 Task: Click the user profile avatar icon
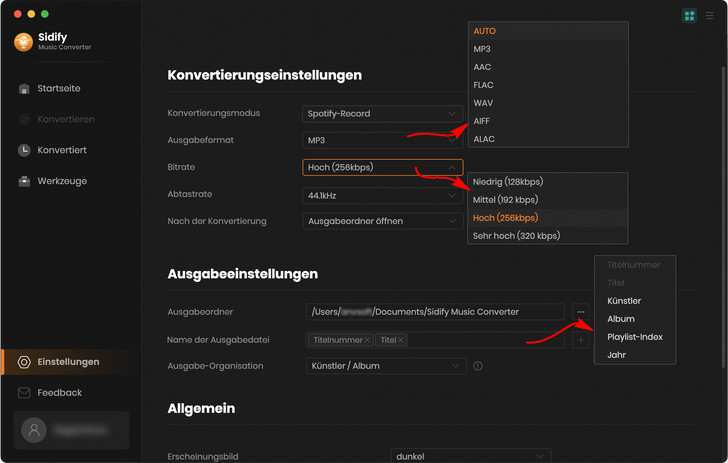click(34, 430)
